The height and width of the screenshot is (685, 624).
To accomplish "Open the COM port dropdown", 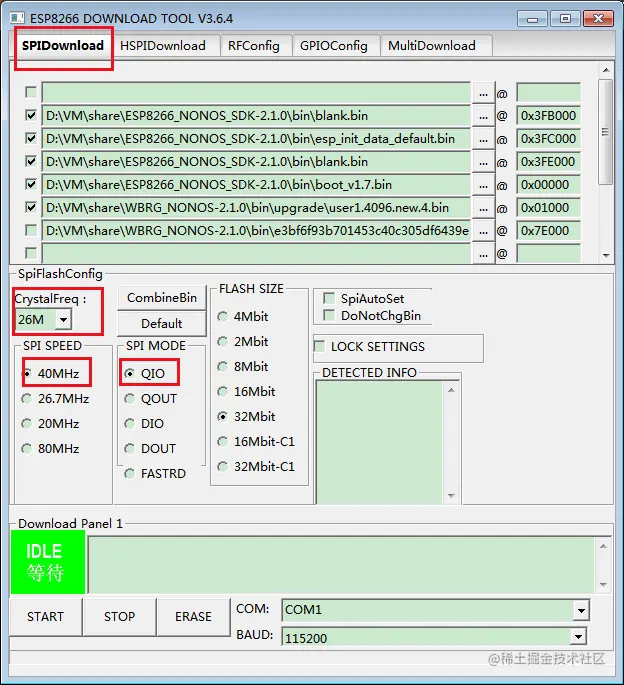I will pyautogui.click(x=581, y=610).
